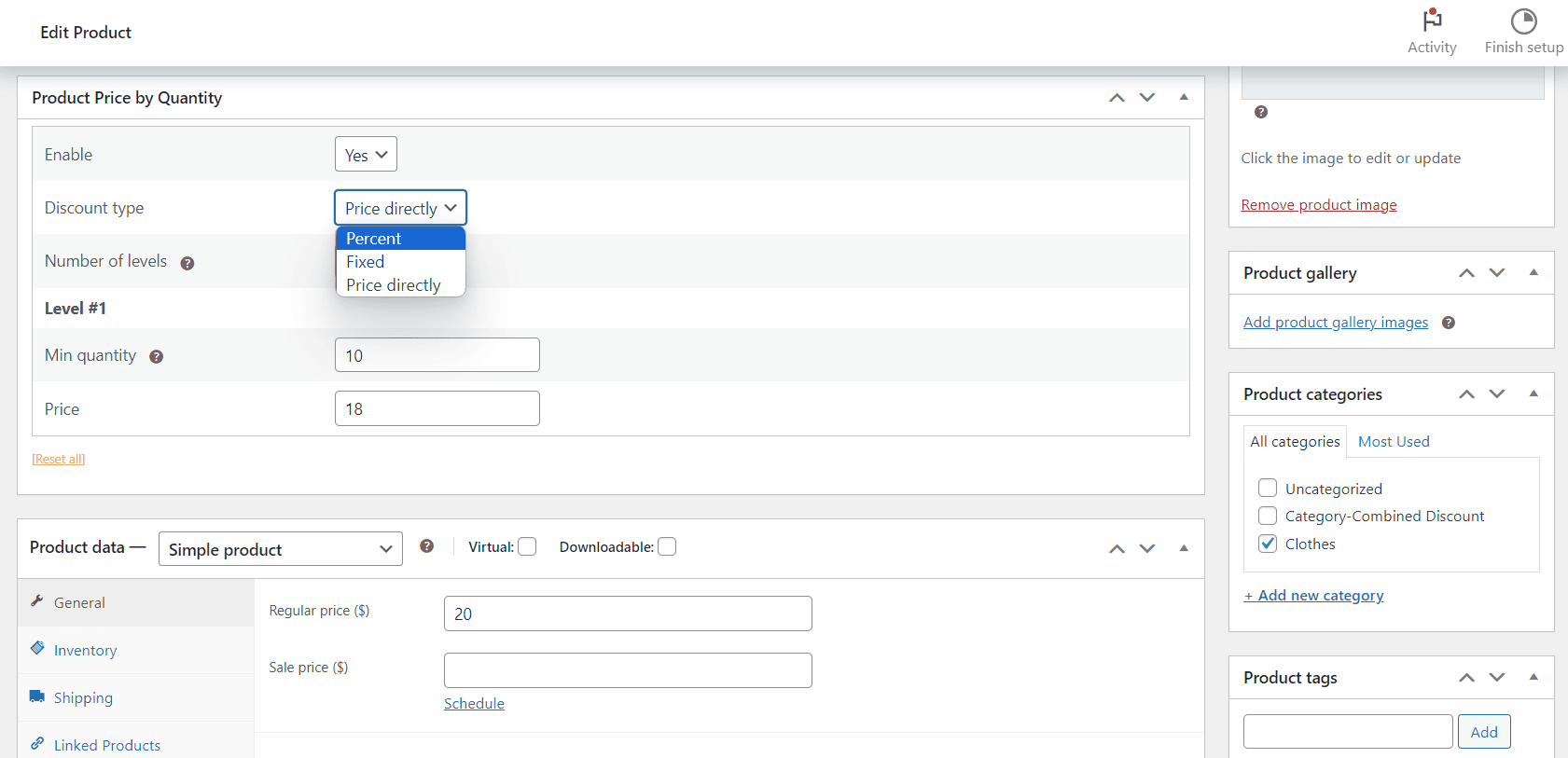Move Product Price by Quantity panel down
This screenshot has height=758, width=1568.
pyautogui.click(x=1147, y=98)
